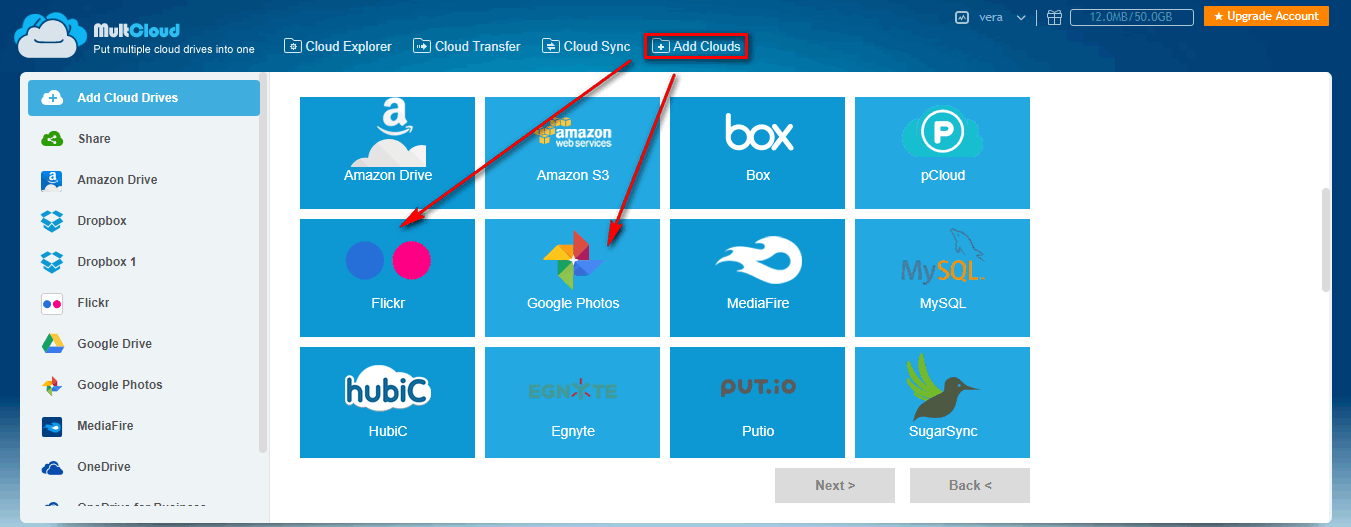This screenshot has width=1351, height=527.
Task: Choose the Box cloud tile
Action: point(758,153)
